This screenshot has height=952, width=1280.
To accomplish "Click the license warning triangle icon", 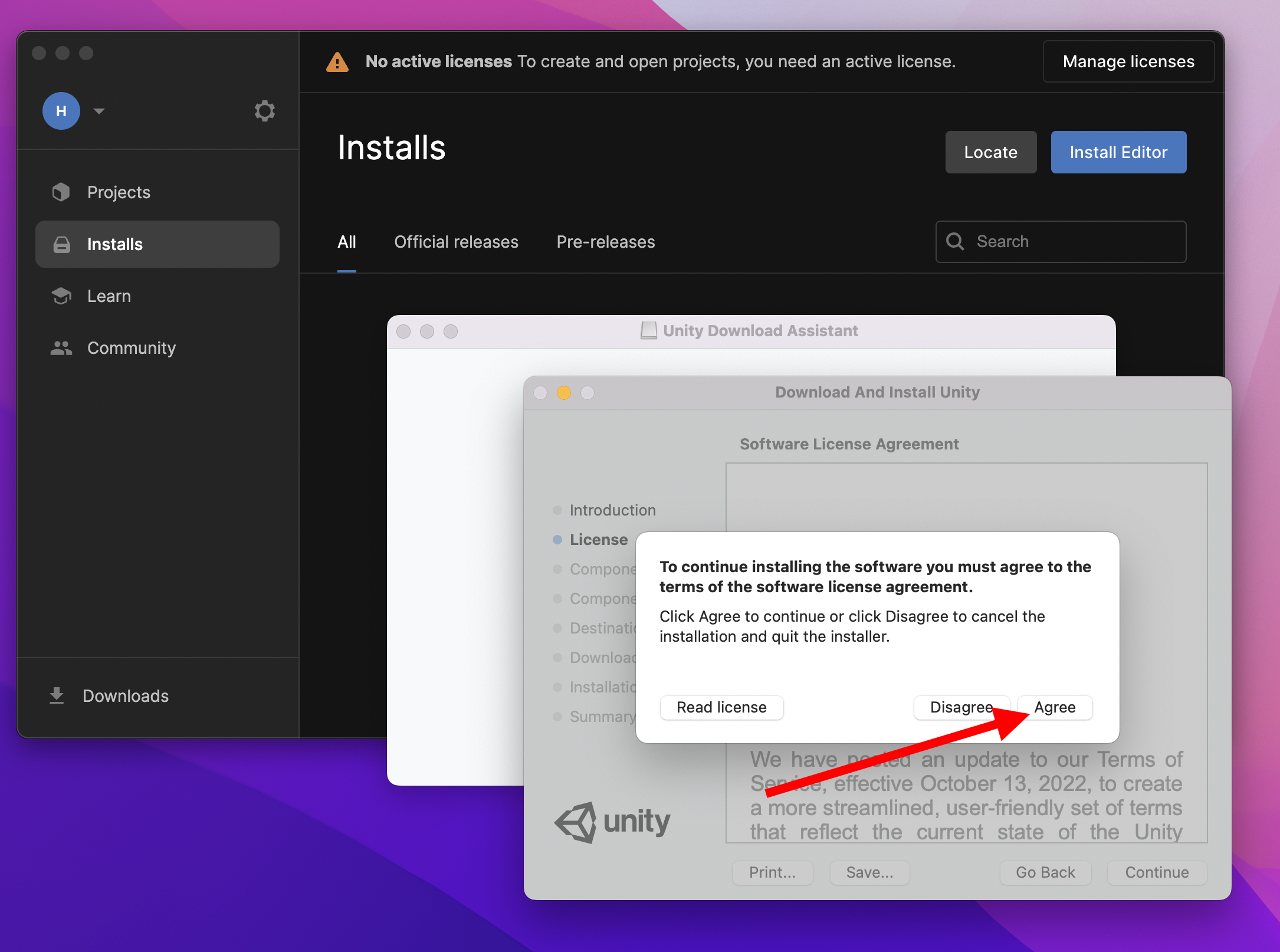I will pyautogui.click(x=337, y=62).
